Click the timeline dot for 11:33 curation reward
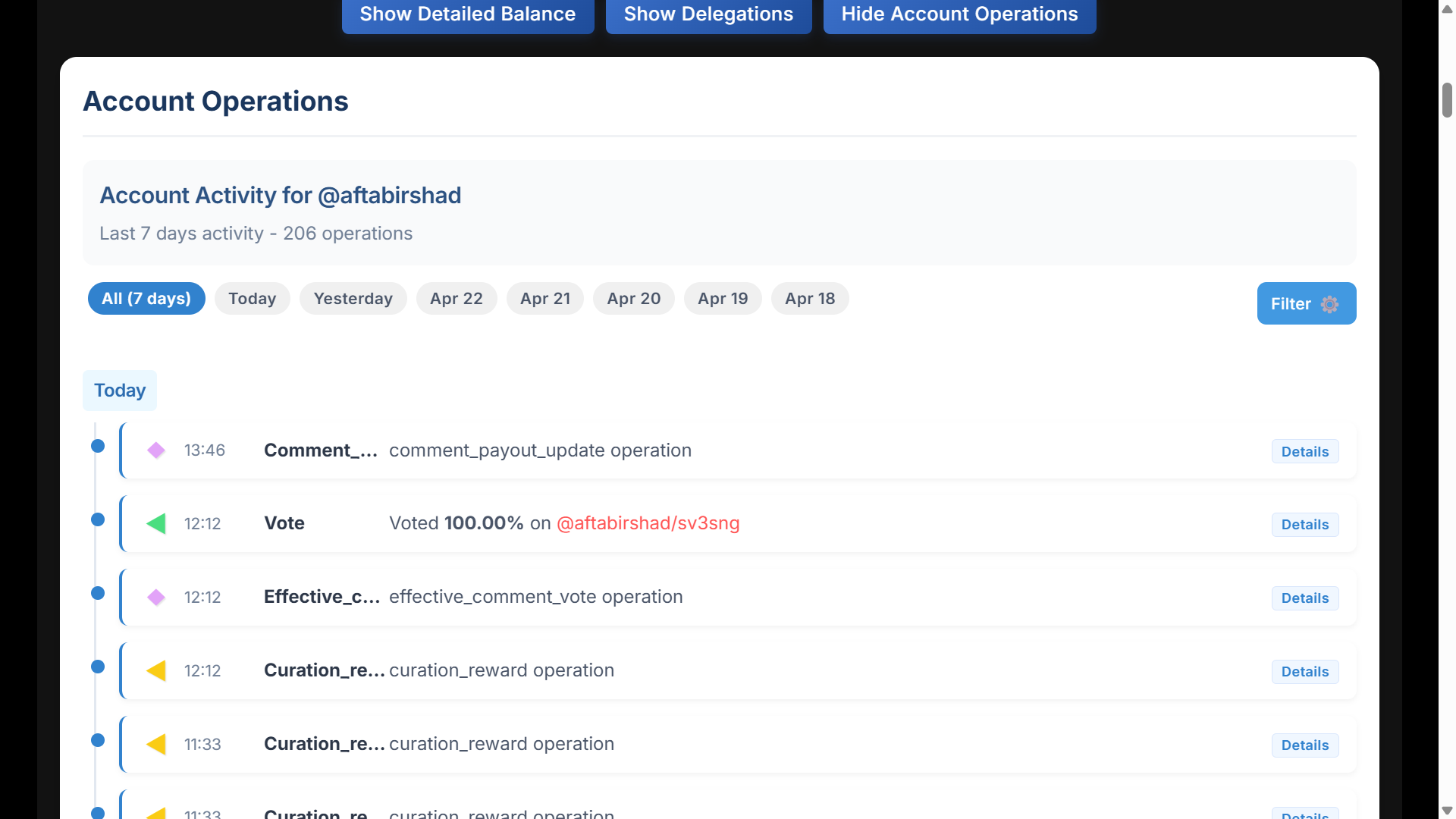The image size is (1456, 819). (x=98, y=740)
